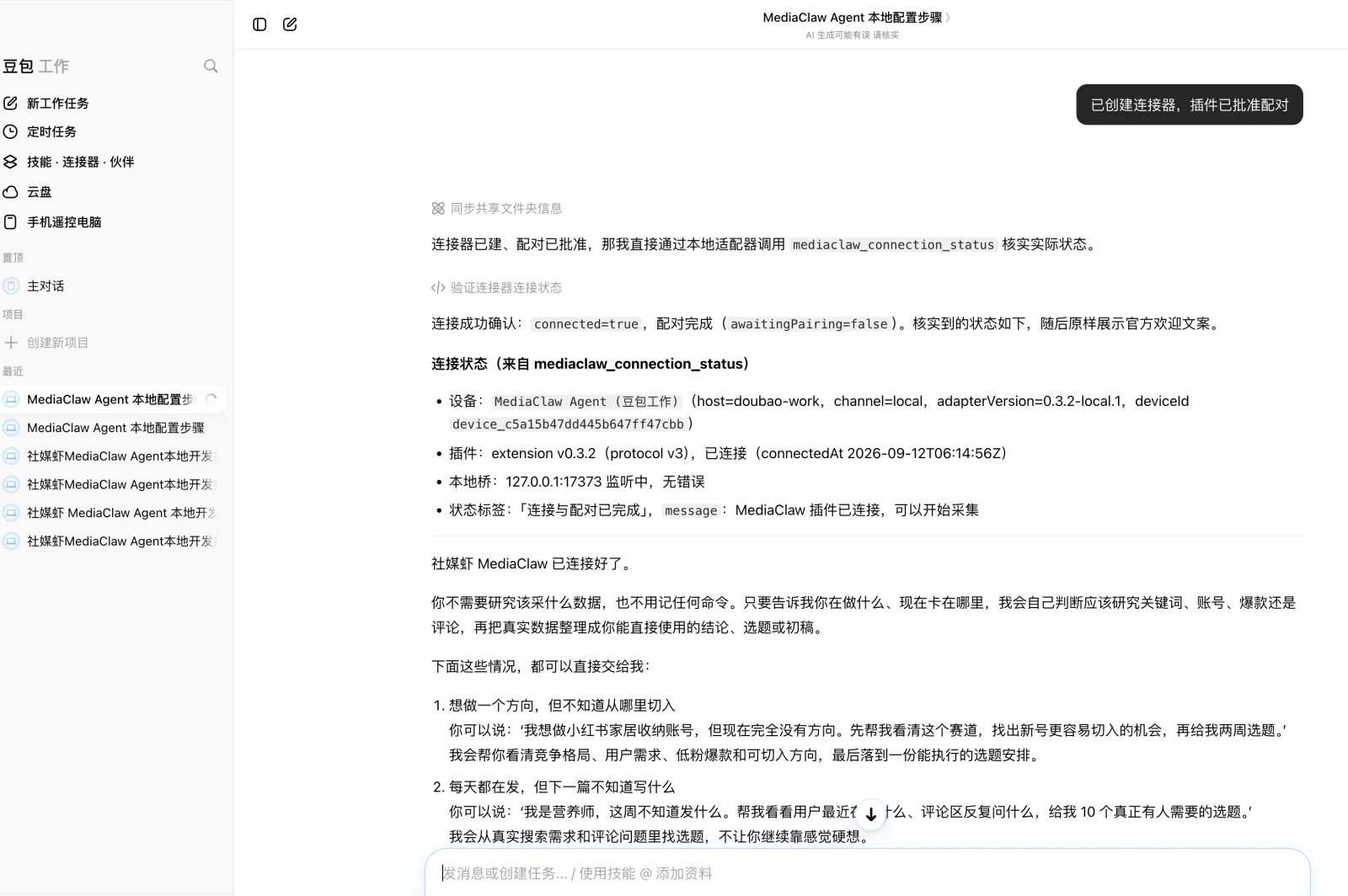Viewport: 1348px width, 896px height.
Task: Click the 项目 section label
Action: [13, 314]
